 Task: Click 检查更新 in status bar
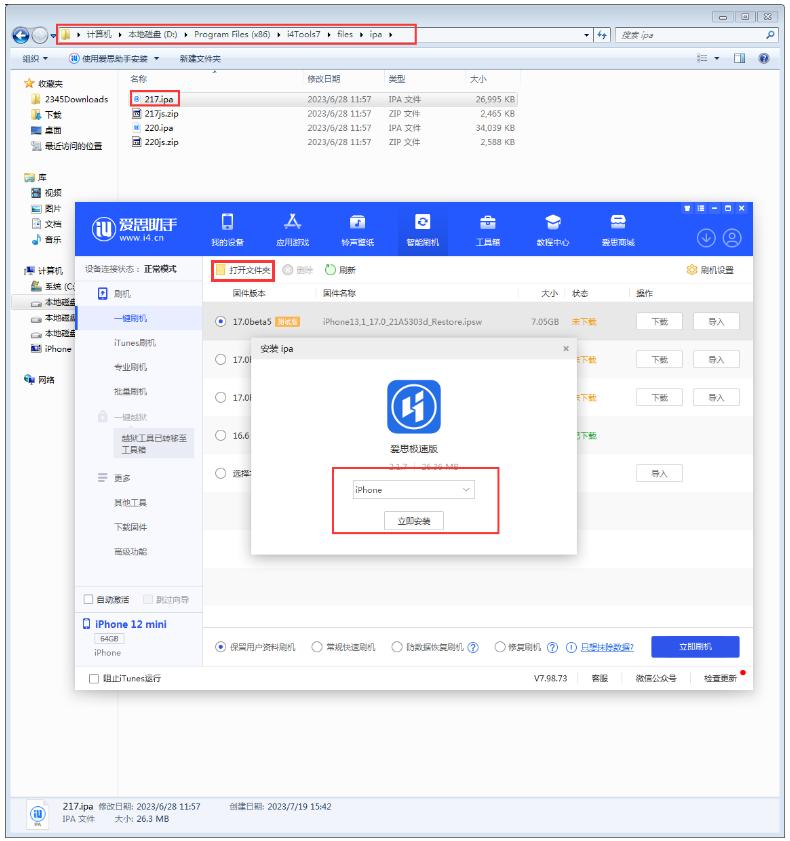click(720, 678)
